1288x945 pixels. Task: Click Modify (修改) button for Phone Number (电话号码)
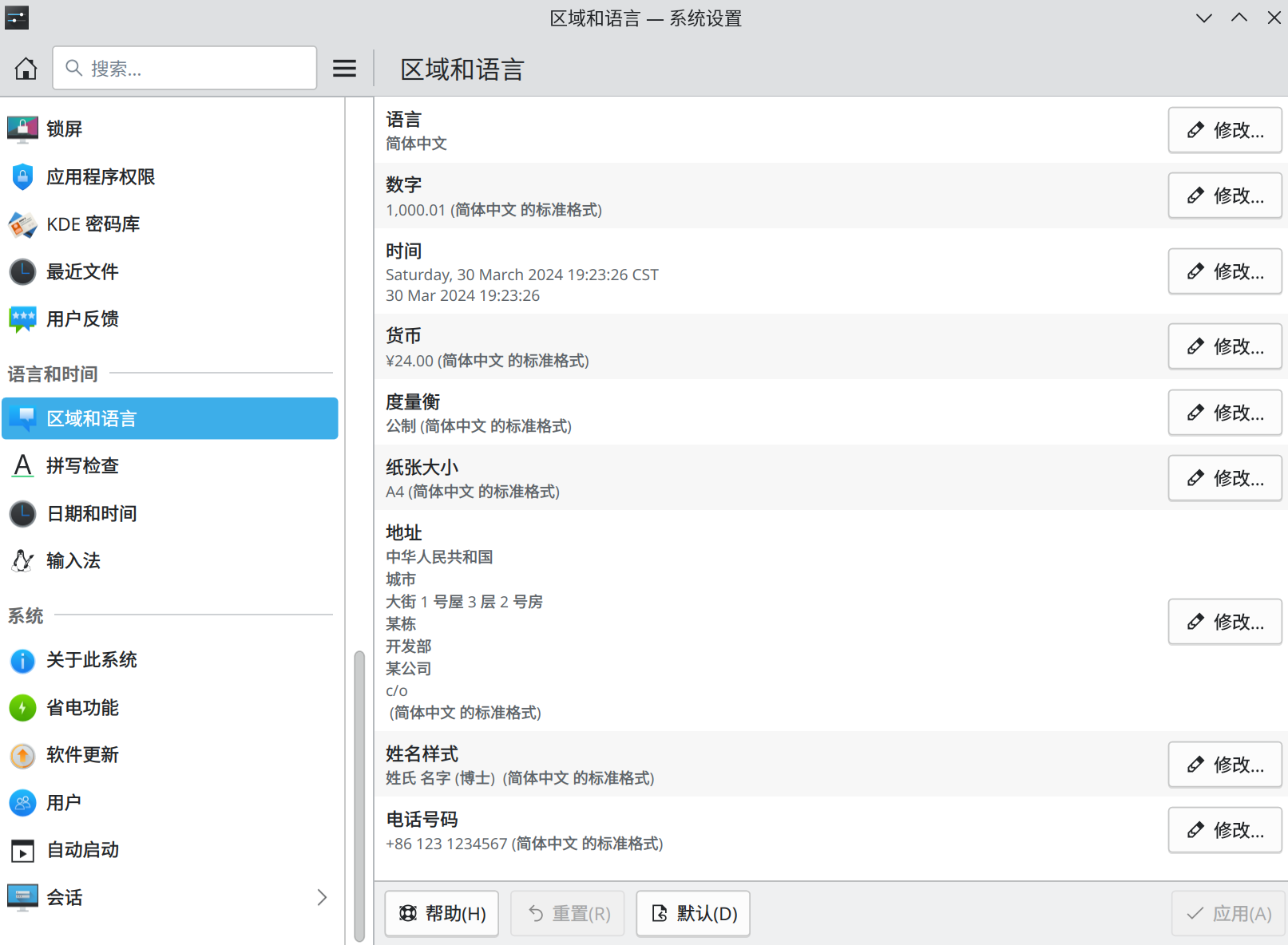coord(1224,830)
